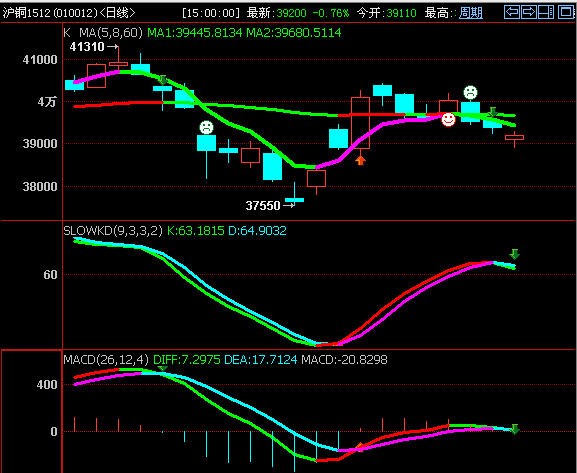The image size is (577, 473).
Task: Click the left arrow navigation icon
Action: [512, 12]
